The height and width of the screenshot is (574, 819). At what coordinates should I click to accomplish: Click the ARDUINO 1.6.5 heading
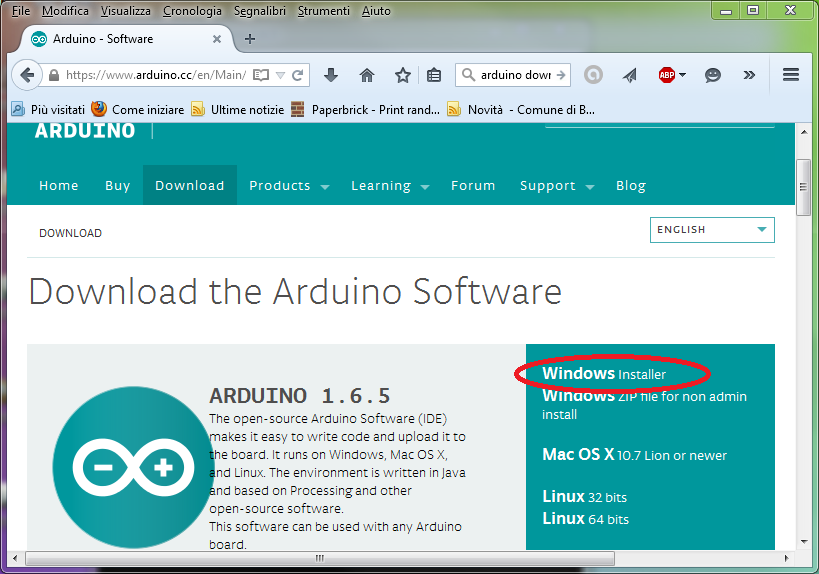(299, 396)
